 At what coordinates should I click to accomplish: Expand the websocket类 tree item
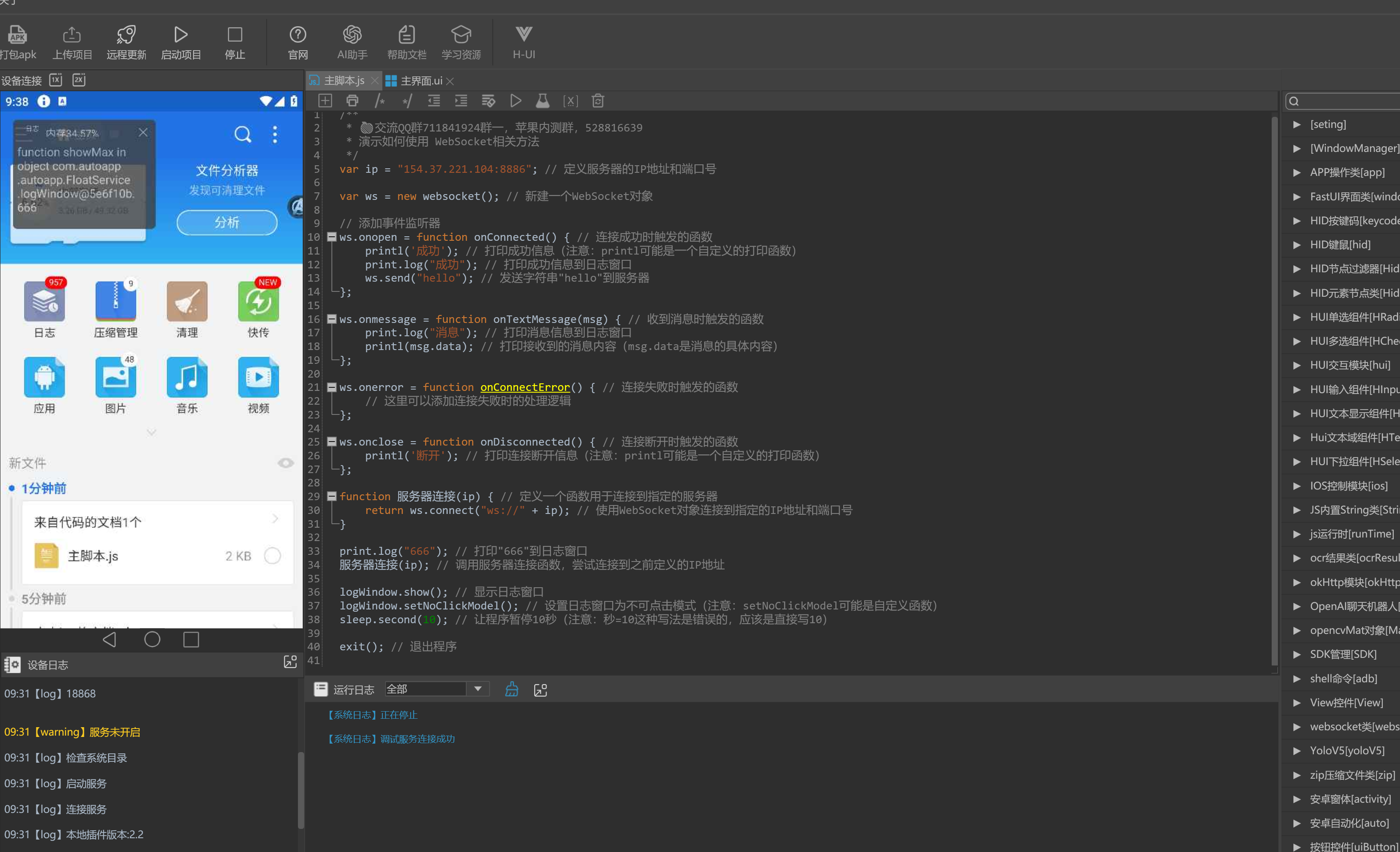click(x=1297, y=726)
